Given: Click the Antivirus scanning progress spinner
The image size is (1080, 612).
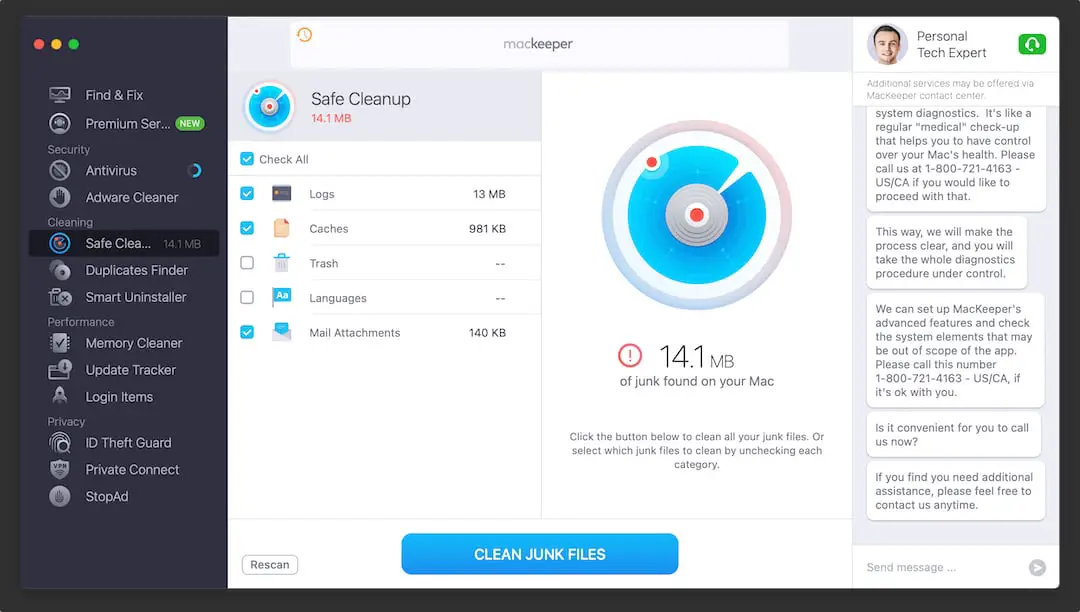Looking at the screenshot, I should (195, 170).
